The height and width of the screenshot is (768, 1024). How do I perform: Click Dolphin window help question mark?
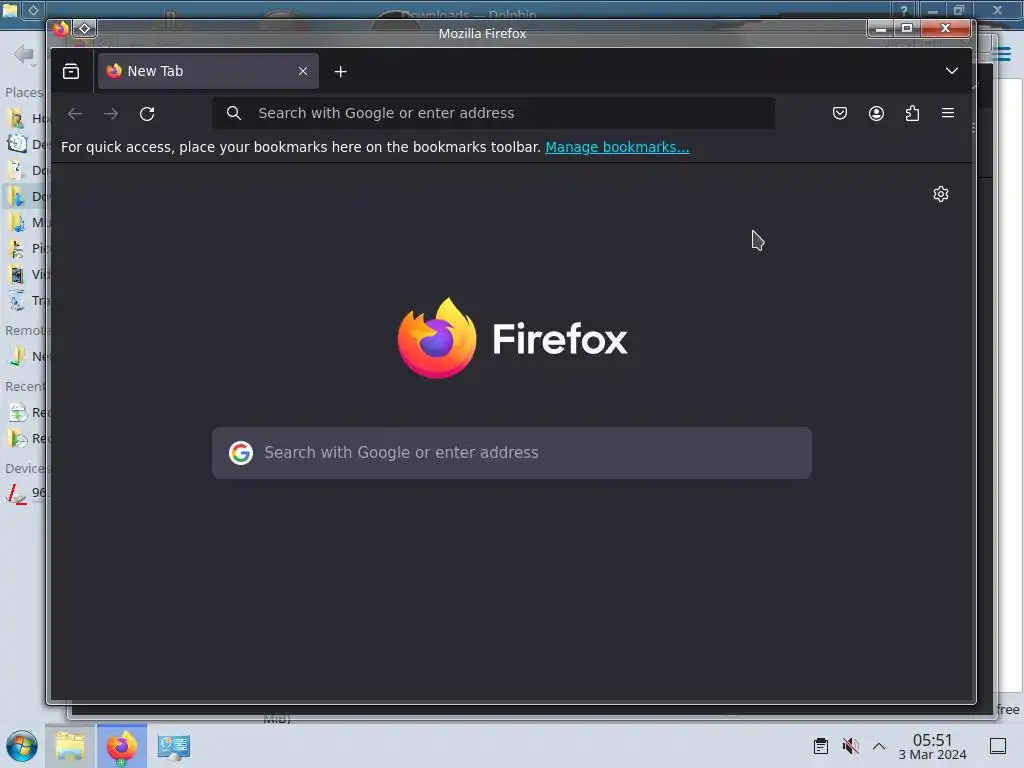[x=904, y=10]
